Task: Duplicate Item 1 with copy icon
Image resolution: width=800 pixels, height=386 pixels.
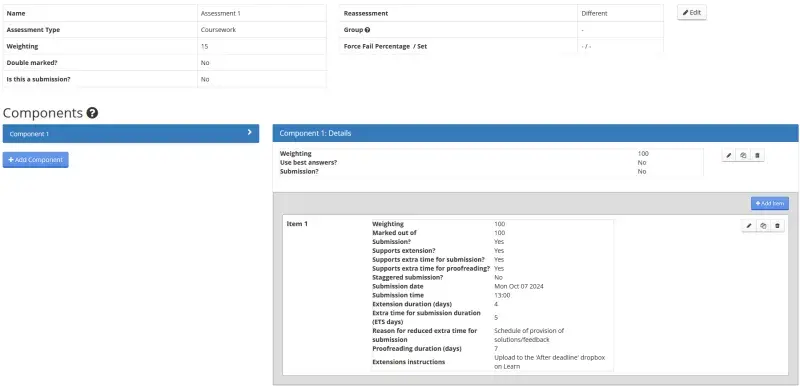Action: (763, 226)
